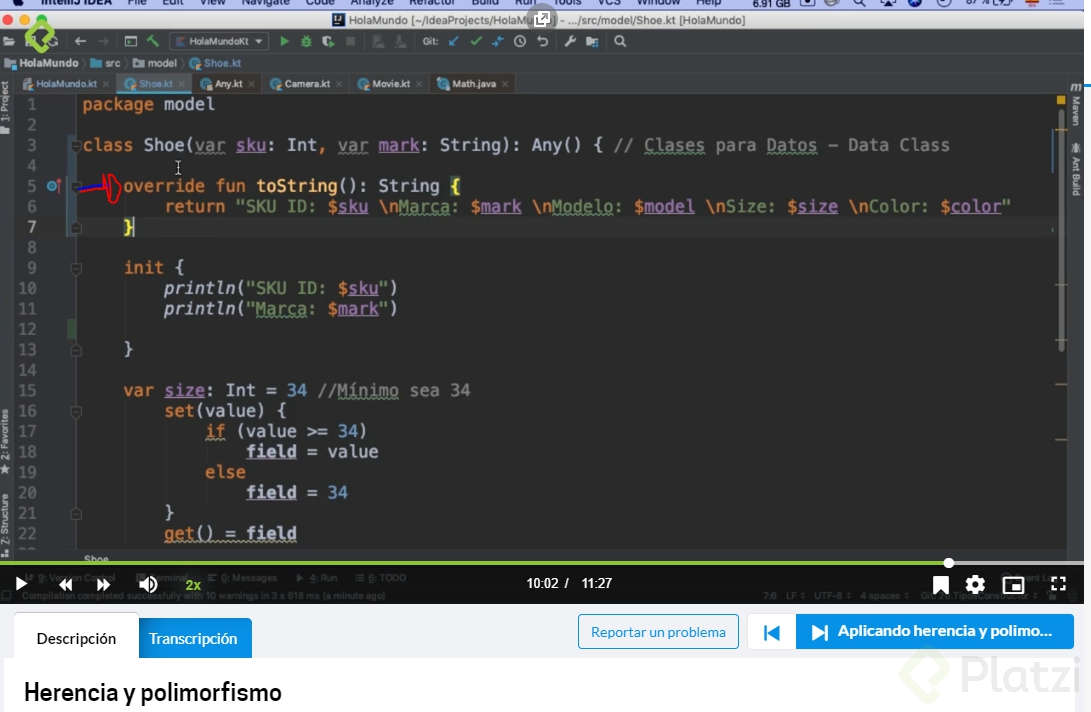
Task: Click the video progress bar handle
Action: pyautogui.click(x=948, y=562)
